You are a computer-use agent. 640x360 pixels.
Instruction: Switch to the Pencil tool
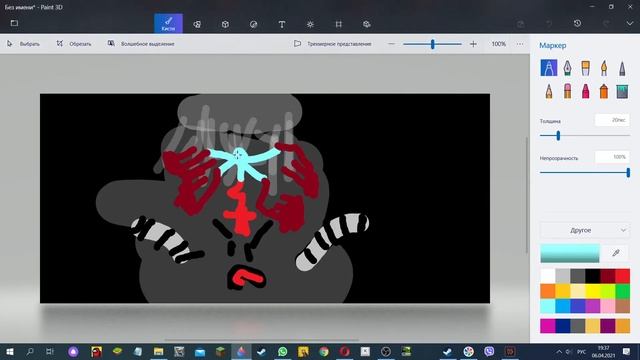pyautogui.click(x=549, y=91)
